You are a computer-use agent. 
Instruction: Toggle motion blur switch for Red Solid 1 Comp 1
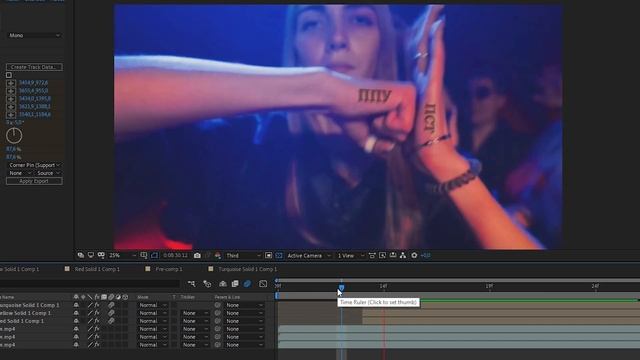(111, 321)
